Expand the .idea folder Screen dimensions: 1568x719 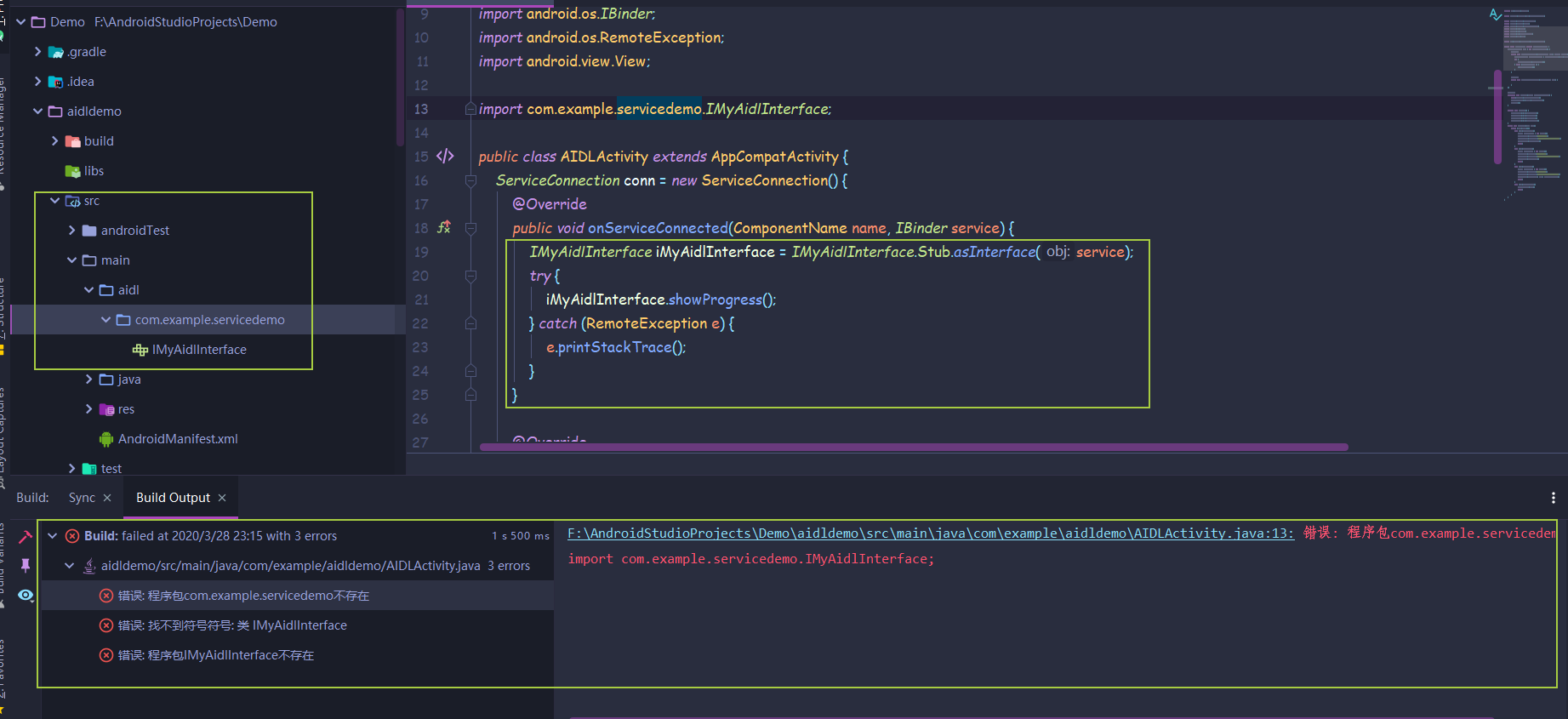(x=37, y=82)
